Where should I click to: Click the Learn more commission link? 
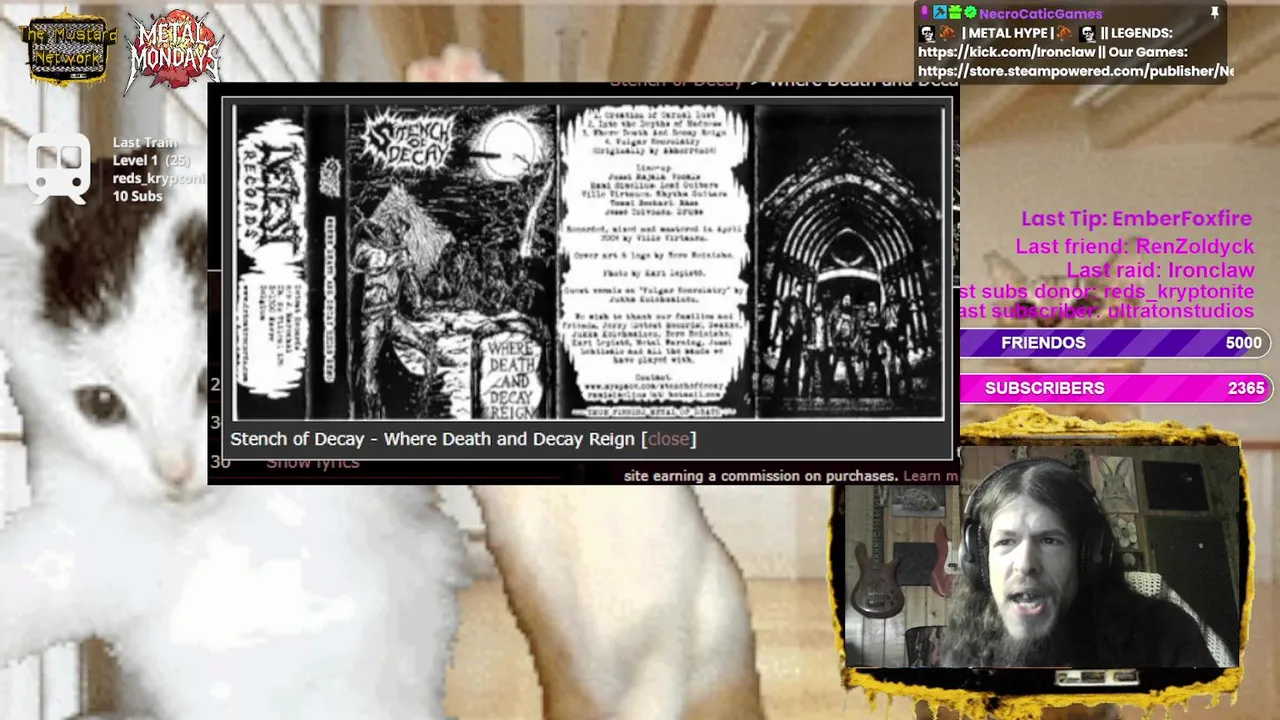[x=930, y=476]
